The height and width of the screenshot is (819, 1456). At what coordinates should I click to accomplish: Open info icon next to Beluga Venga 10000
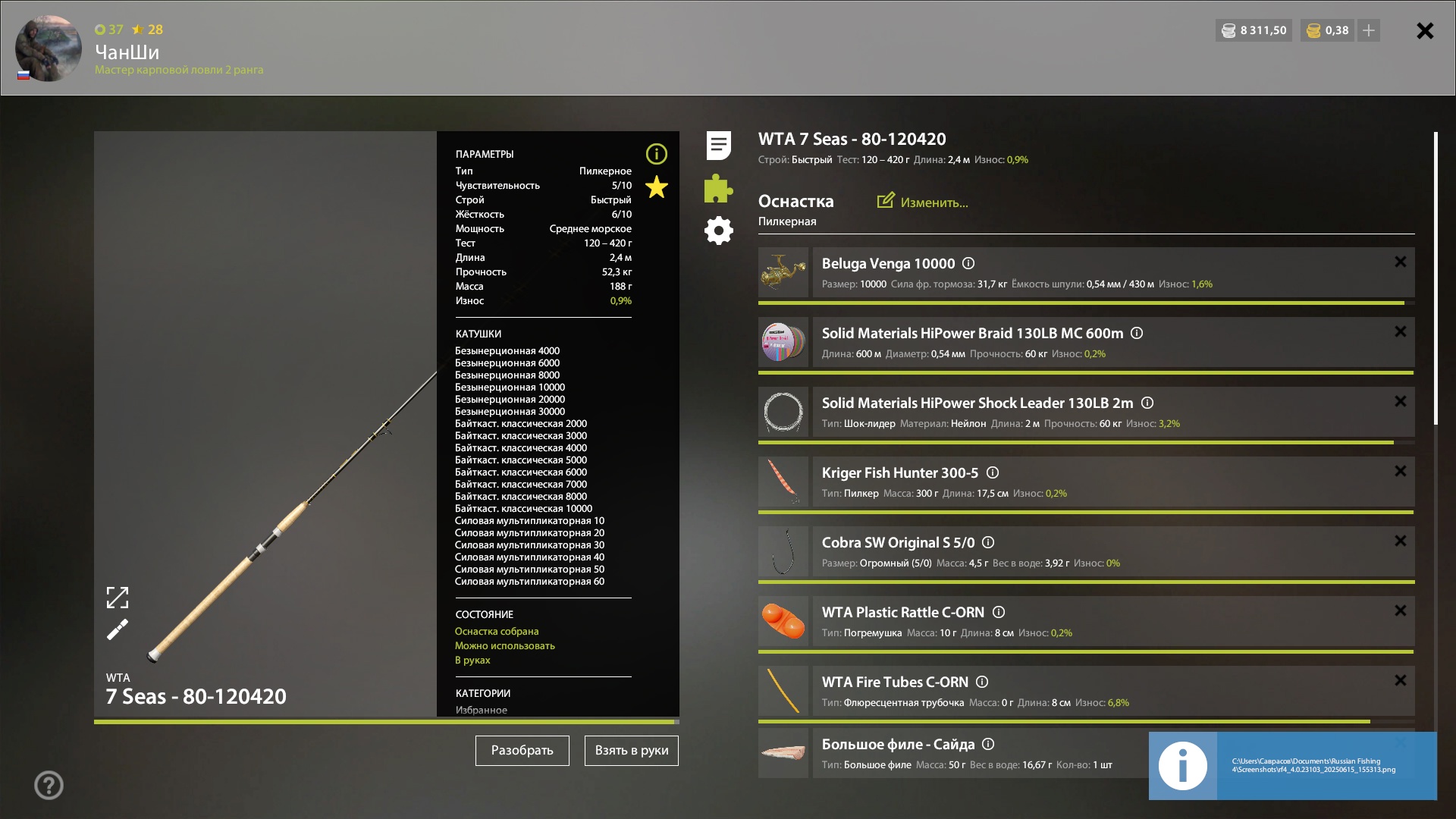(x=968, y=263)
